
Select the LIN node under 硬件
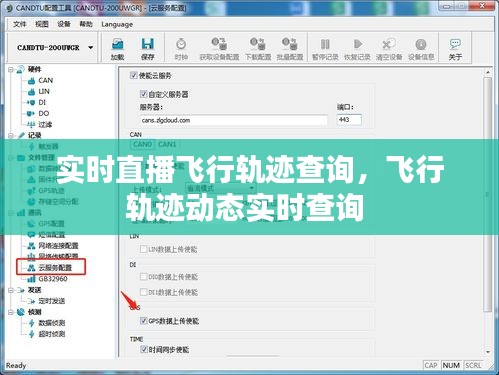[x=39, y=91]
